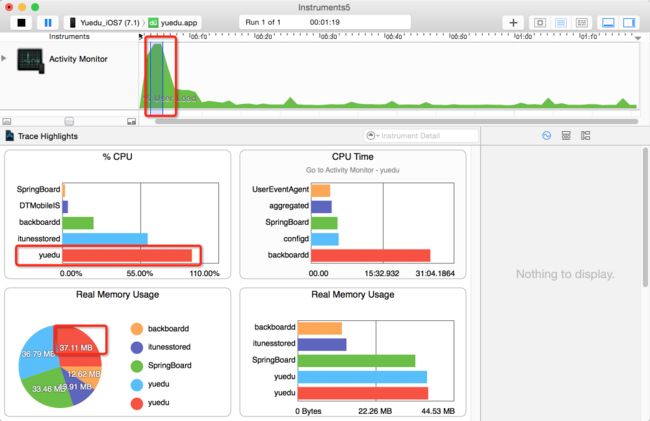
Task: Select the yuedu.app target application
Action: (173, 22)
